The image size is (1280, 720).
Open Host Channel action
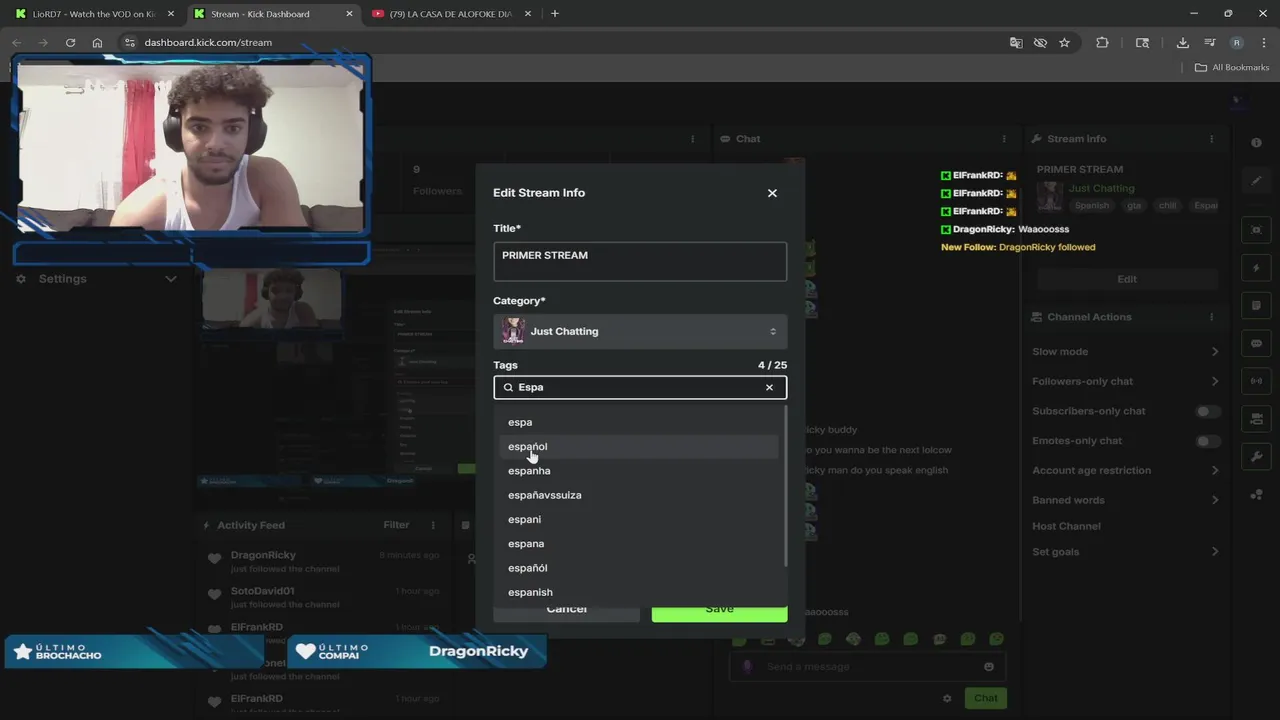tap(1066, 526)
